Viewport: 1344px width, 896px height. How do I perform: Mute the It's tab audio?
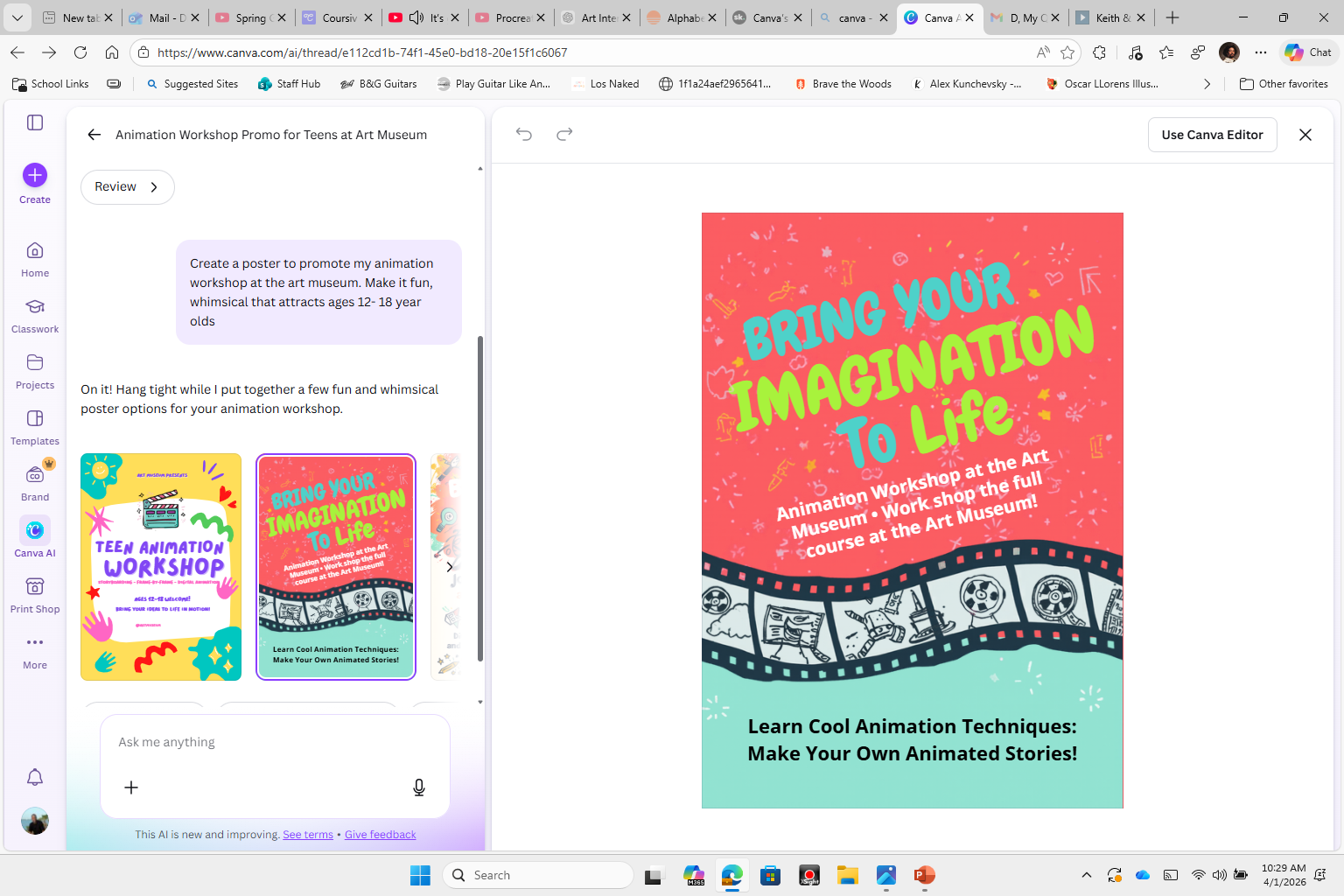pos(416,17)
